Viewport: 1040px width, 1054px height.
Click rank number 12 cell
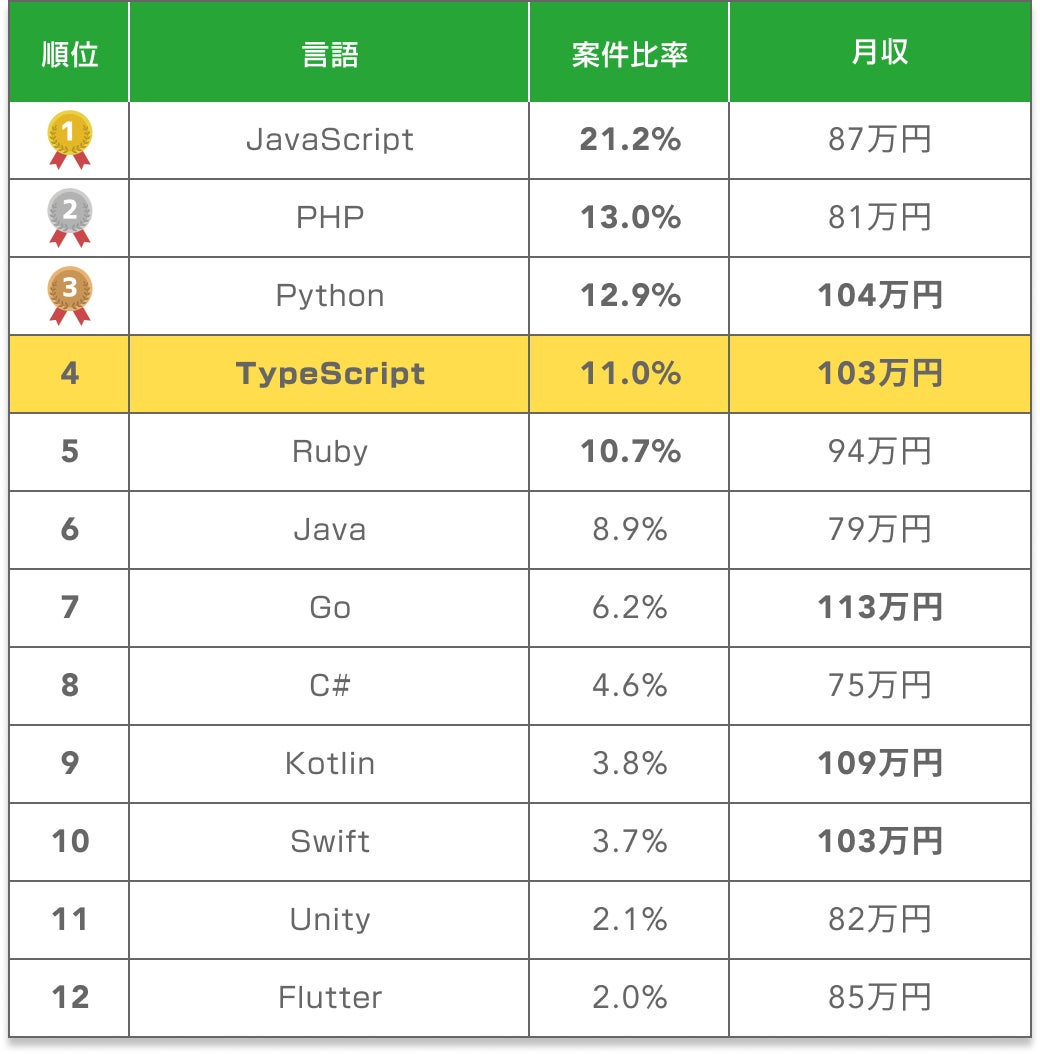click(x=70, y=997)
